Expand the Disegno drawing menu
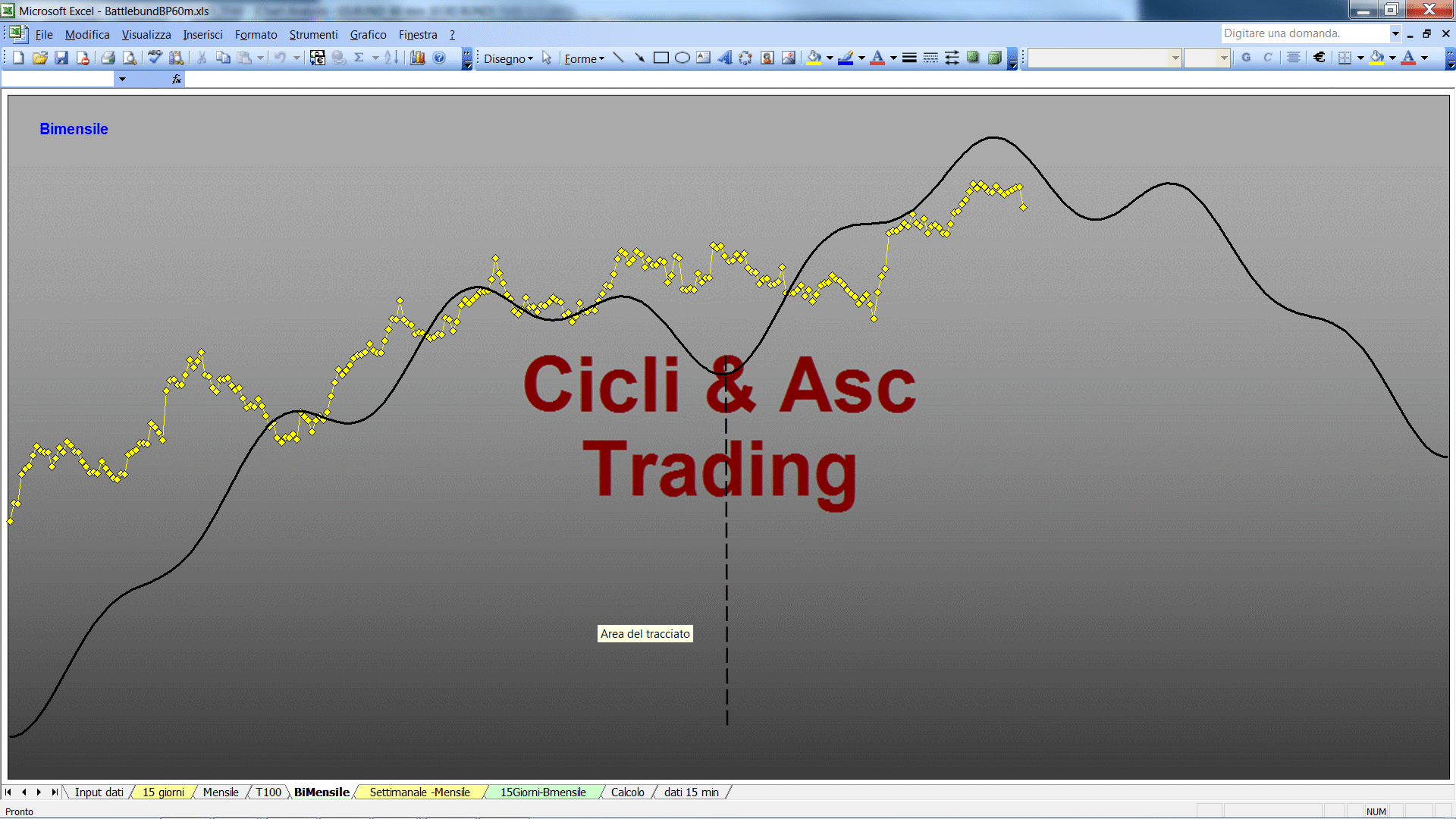The height and width of the screenshot is (819, 1456). (x=508, y=58)
